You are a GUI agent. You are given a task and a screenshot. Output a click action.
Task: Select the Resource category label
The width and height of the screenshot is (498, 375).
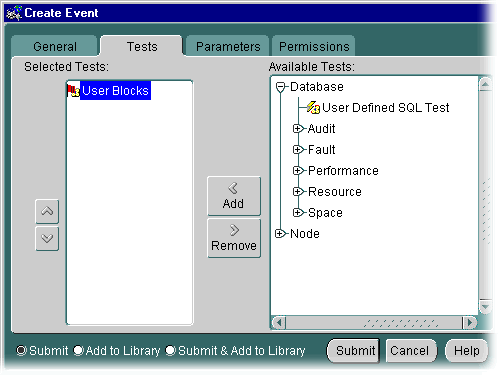pyautogui.click(x=335, y=192)
